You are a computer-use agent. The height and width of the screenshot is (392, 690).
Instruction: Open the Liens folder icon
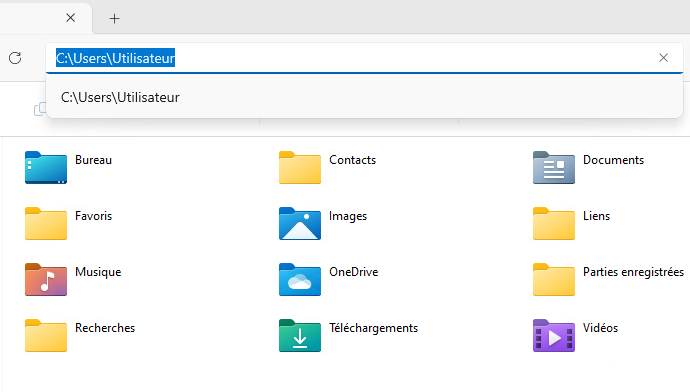pyautogui.click(x=554, y=223)
